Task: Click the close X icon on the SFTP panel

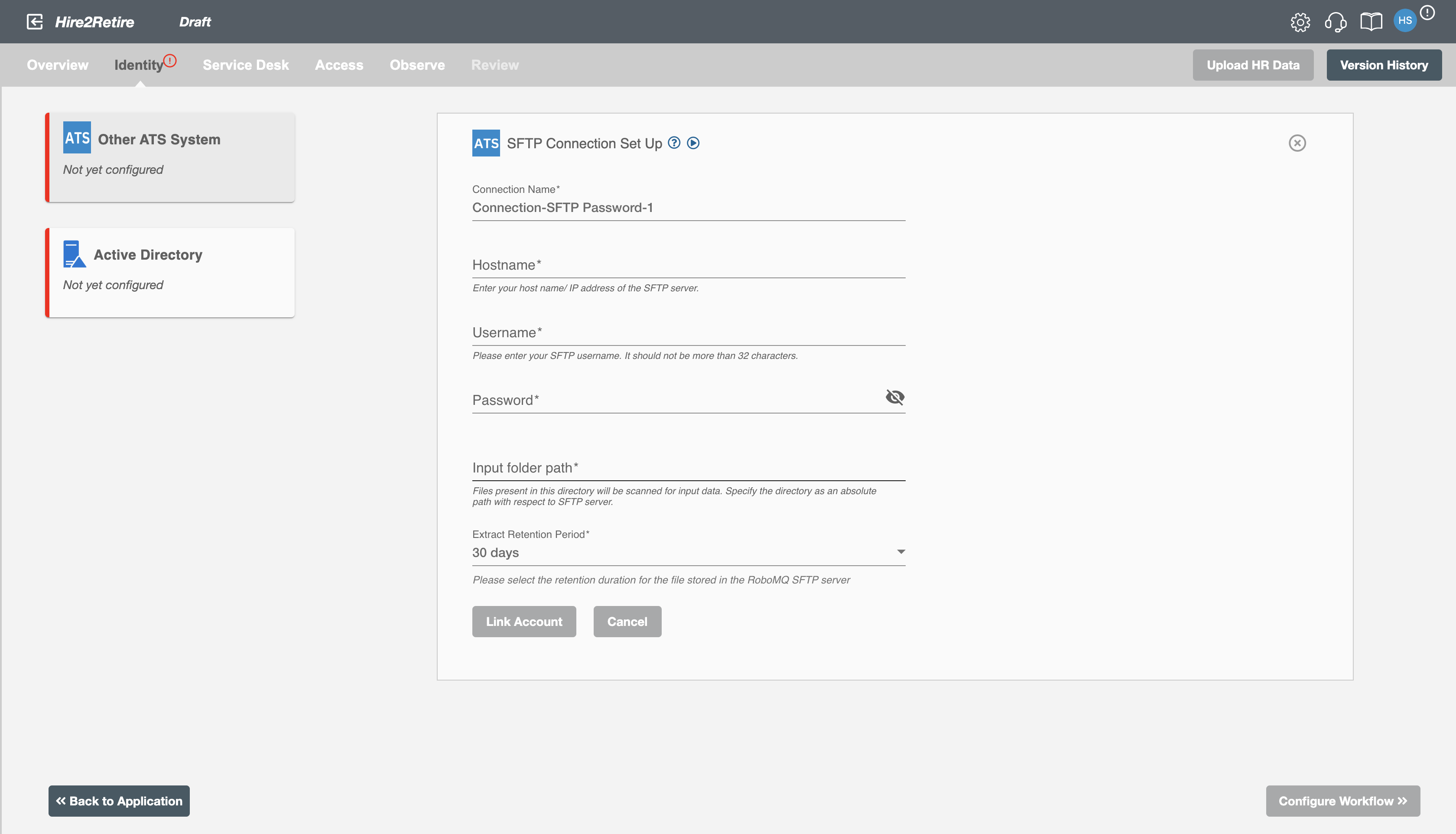Action: (x=1297, y=143)
